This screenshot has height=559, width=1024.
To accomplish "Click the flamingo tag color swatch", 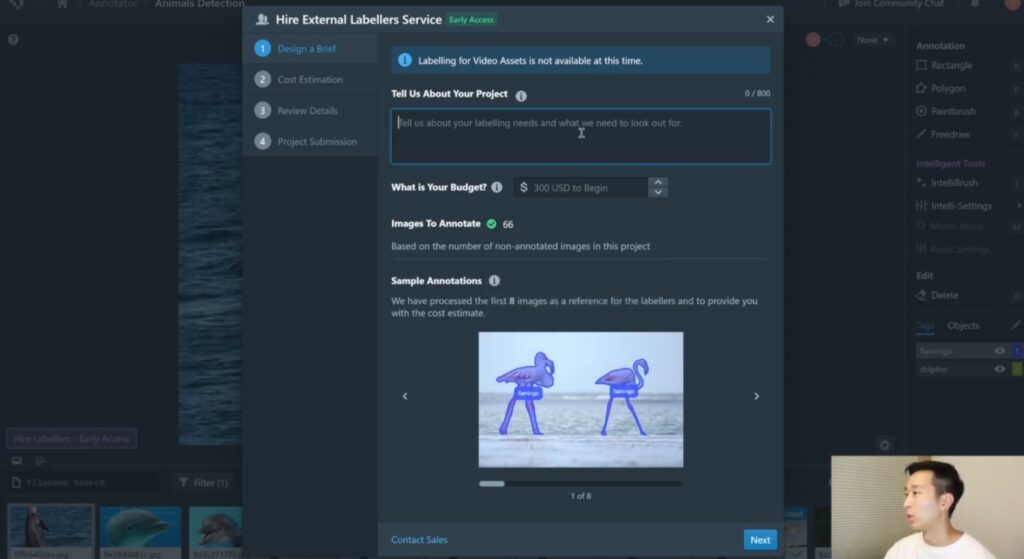I will (x=1017, y=351).
